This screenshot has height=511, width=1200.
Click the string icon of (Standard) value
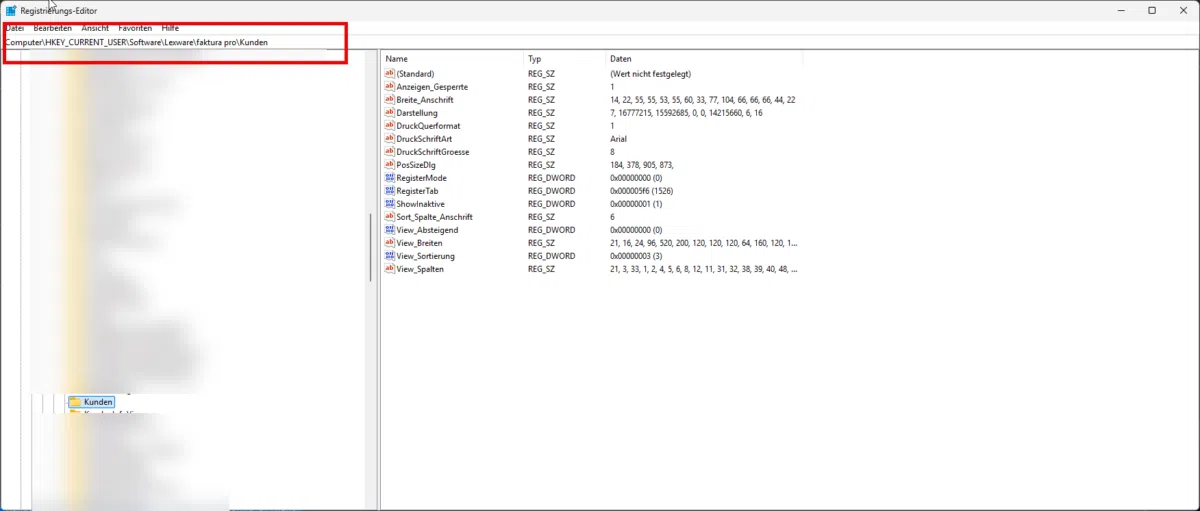390,74
